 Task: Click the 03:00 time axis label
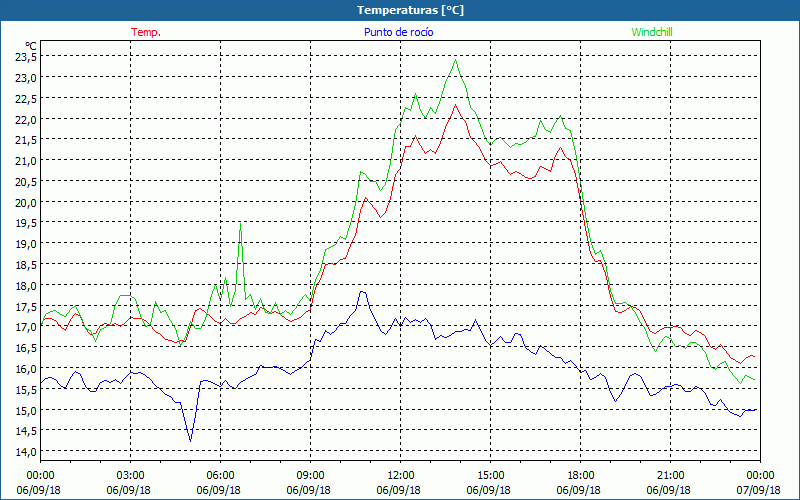tap(131, 476)
